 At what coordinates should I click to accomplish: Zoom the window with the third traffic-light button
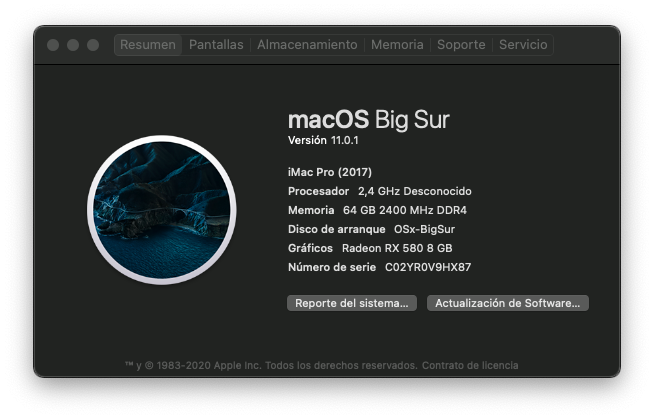(93, 45)
